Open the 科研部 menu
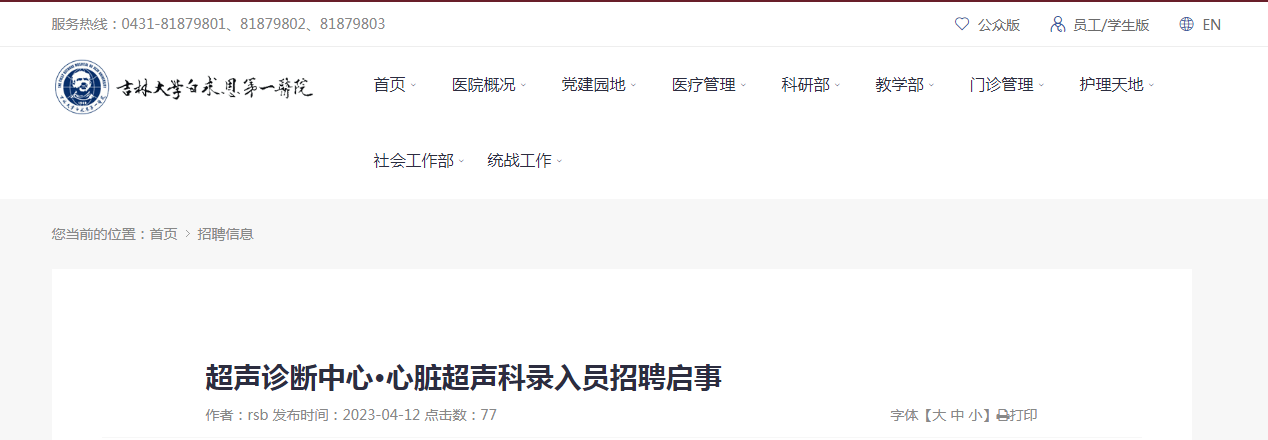This screenshot has width=1268, height=440. tap(811, 85)
